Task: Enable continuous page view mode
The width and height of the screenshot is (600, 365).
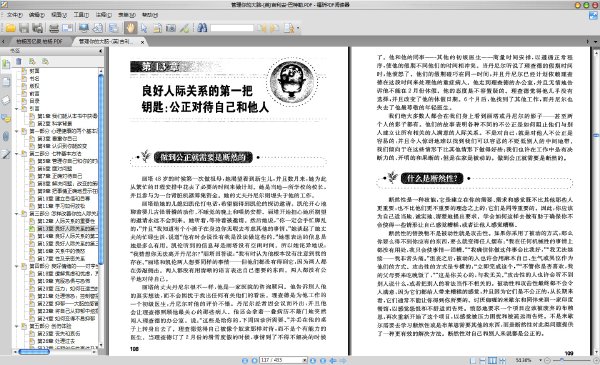Action: 483,360
